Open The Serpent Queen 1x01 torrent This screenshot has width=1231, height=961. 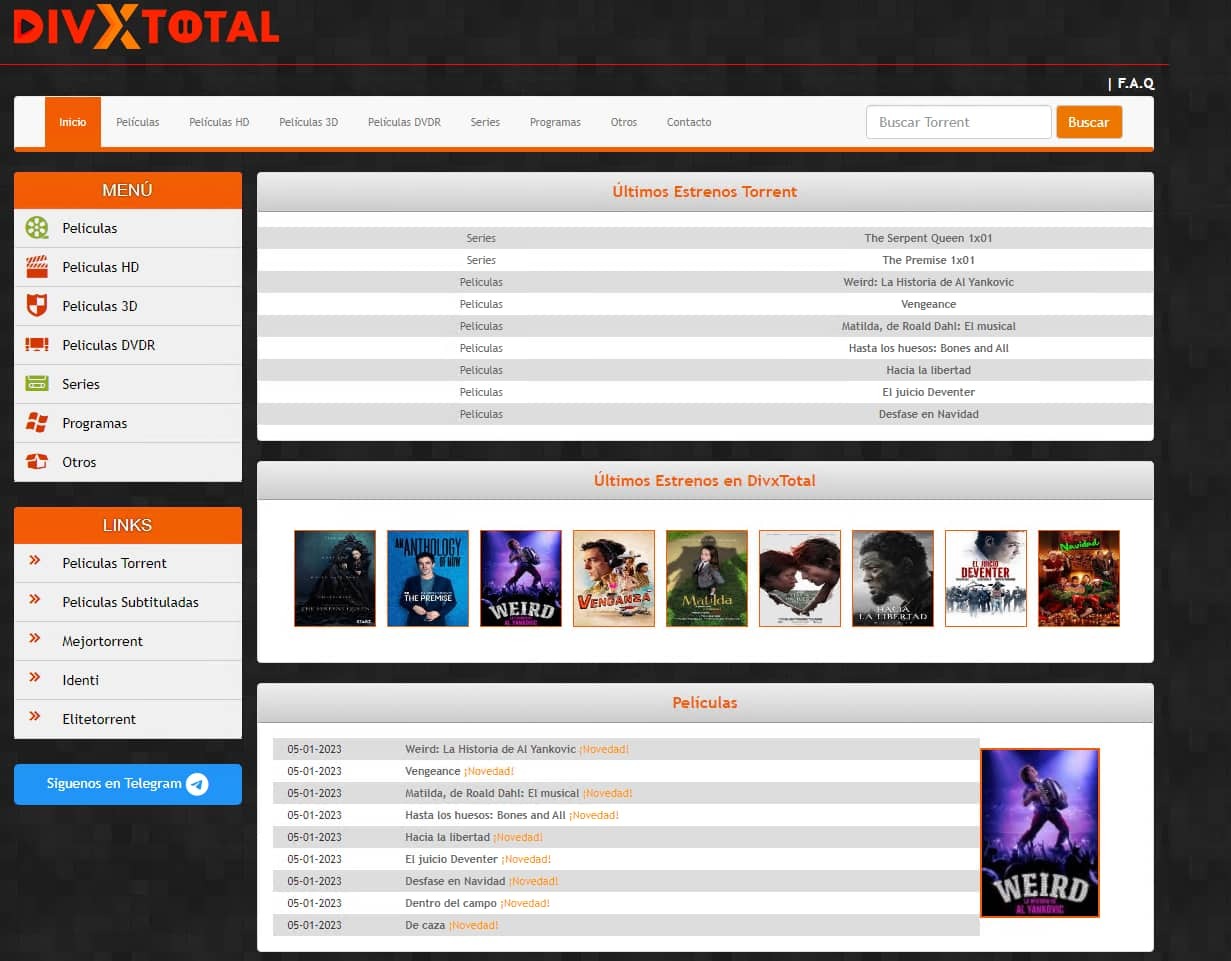tap(928, 238)
